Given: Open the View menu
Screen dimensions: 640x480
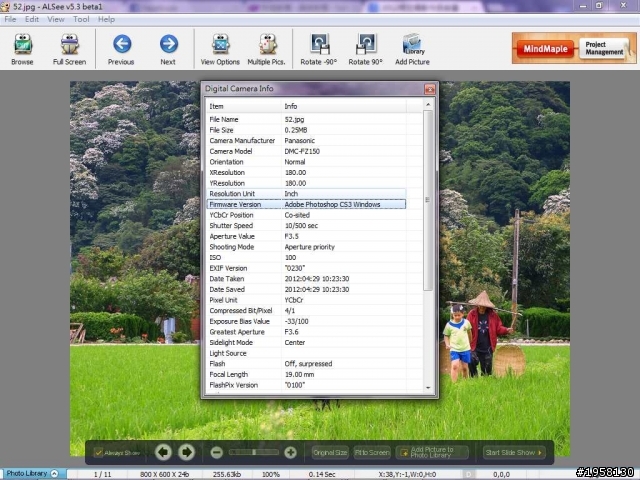Looking at the screenshot, I should coord(56,19).
